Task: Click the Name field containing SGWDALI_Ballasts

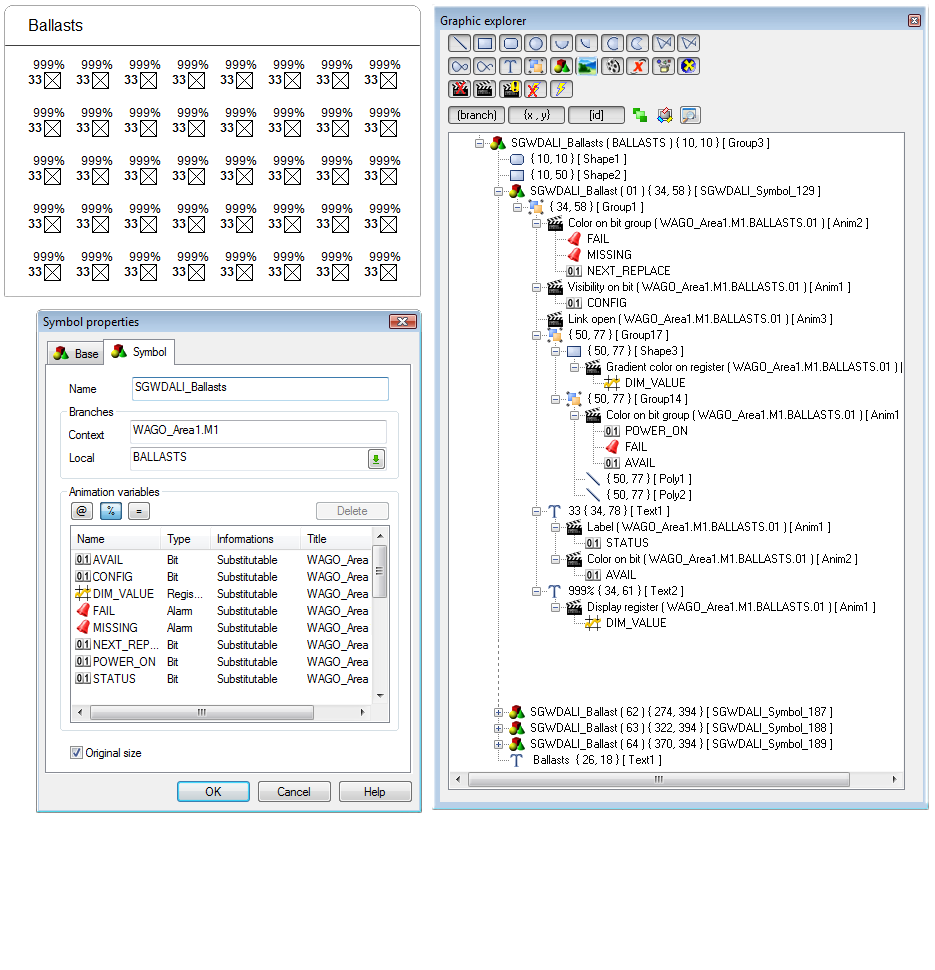Action: 259,389
